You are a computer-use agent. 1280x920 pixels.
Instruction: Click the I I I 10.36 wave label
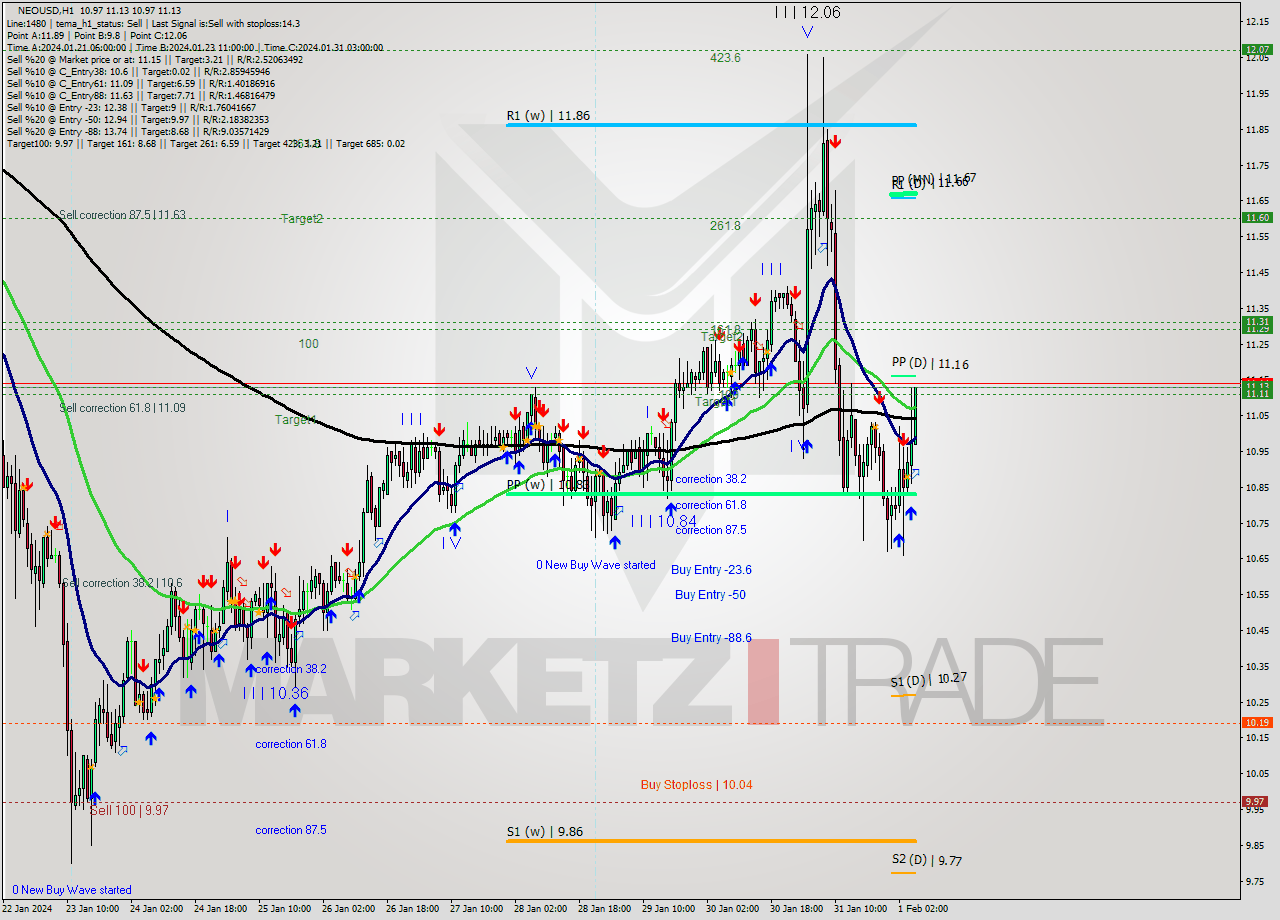point(275,693)
